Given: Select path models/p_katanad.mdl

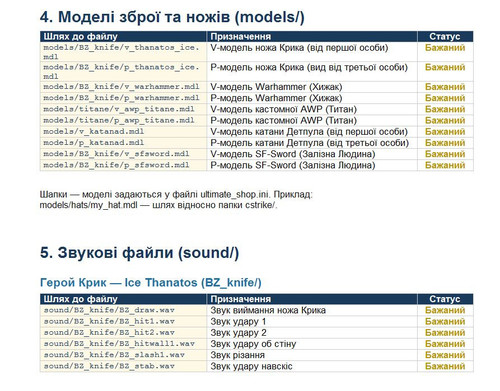Looking at the screenshot, I should (x=93, y=143).
